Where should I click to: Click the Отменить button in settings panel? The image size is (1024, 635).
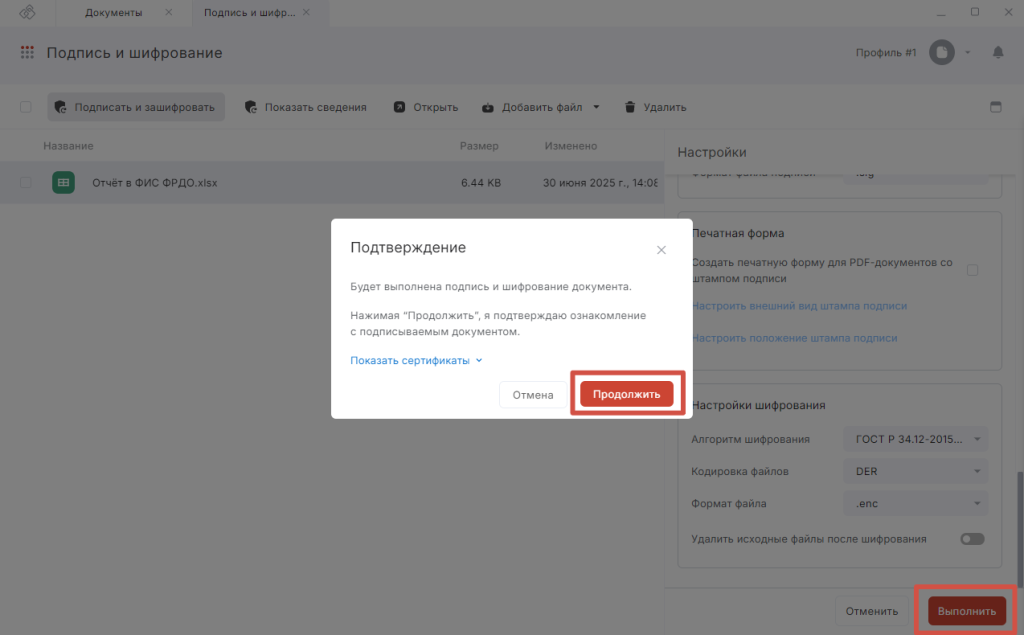pos(872,611)
